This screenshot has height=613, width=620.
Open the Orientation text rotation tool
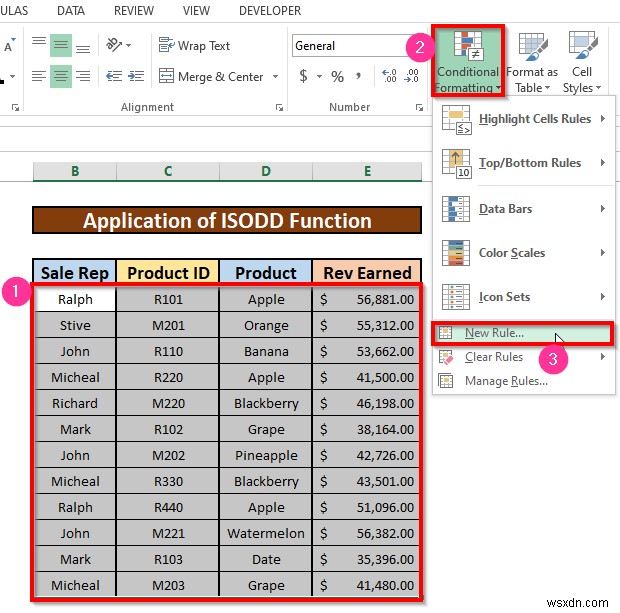coord(114,45)
